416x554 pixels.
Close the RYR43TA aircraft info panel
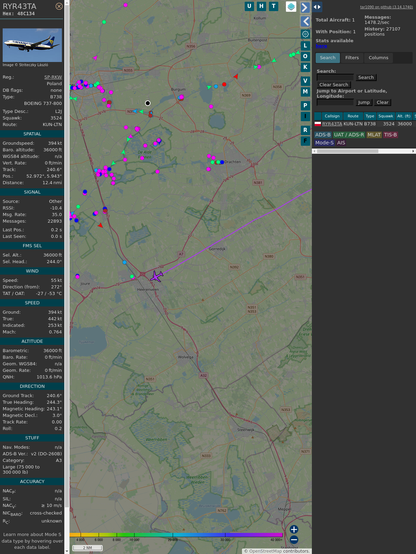coord(59,6)
